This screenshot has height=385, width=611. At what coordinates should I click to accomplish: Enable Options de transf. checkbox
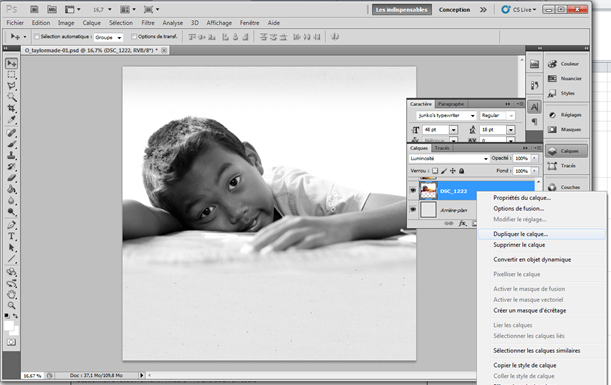134,37
